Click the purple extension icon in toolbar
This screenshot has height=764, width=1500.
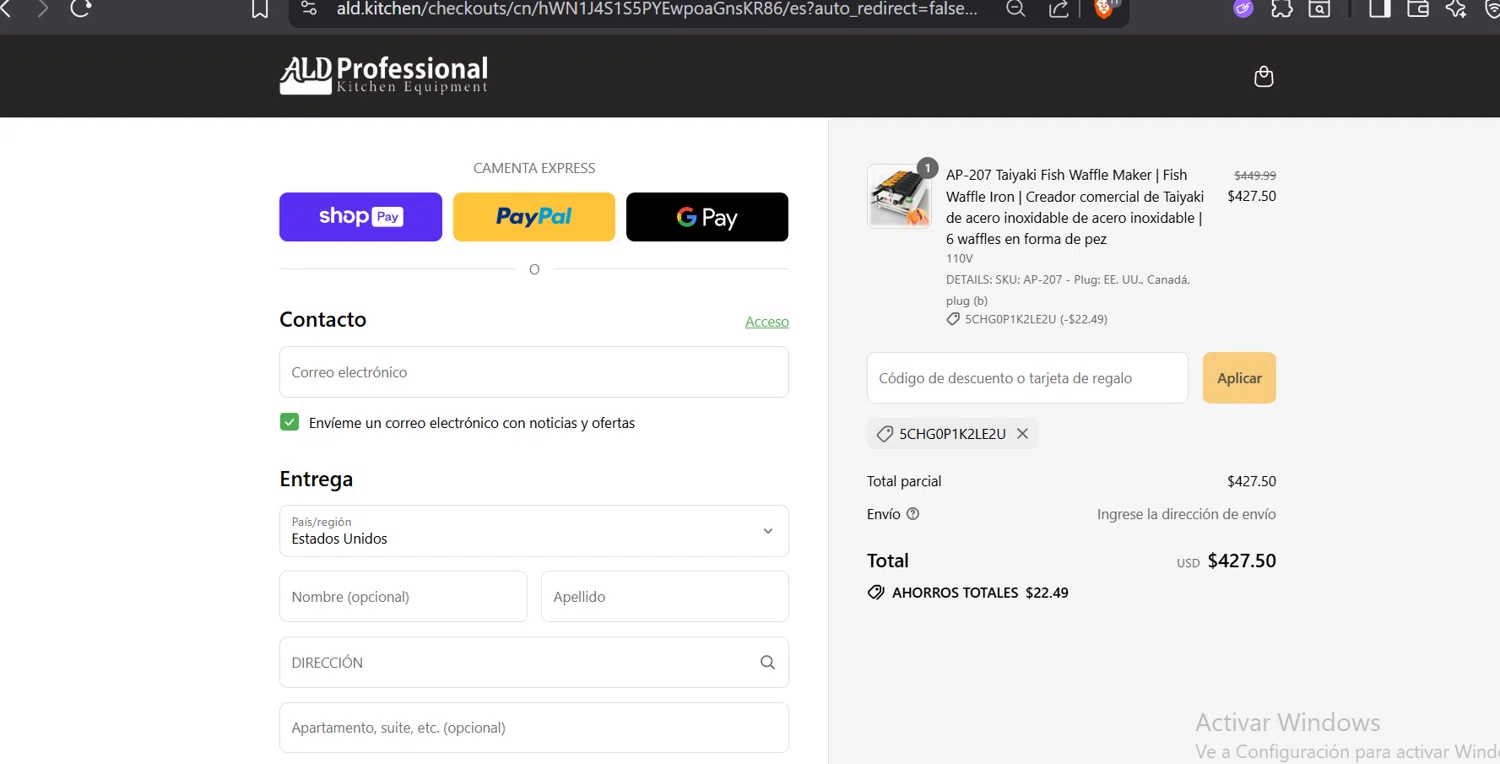(x=1243, y=9)
